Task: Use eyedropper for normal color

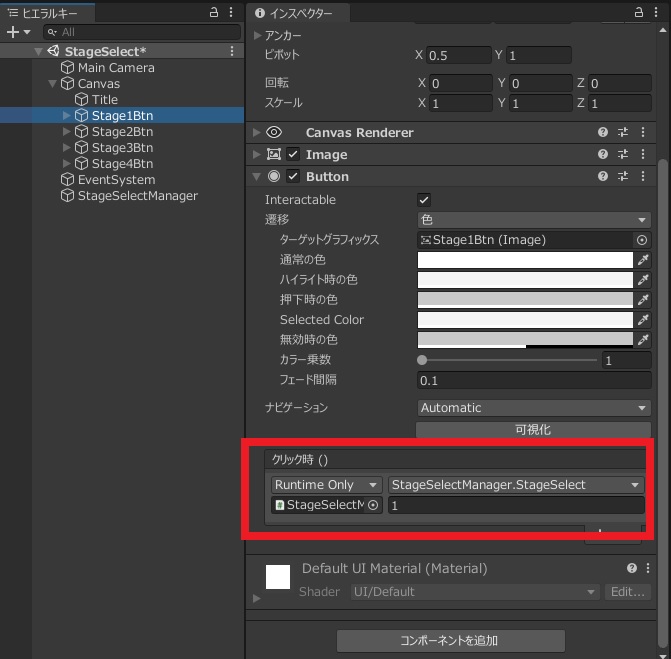Action: click(x=643, y=260)
